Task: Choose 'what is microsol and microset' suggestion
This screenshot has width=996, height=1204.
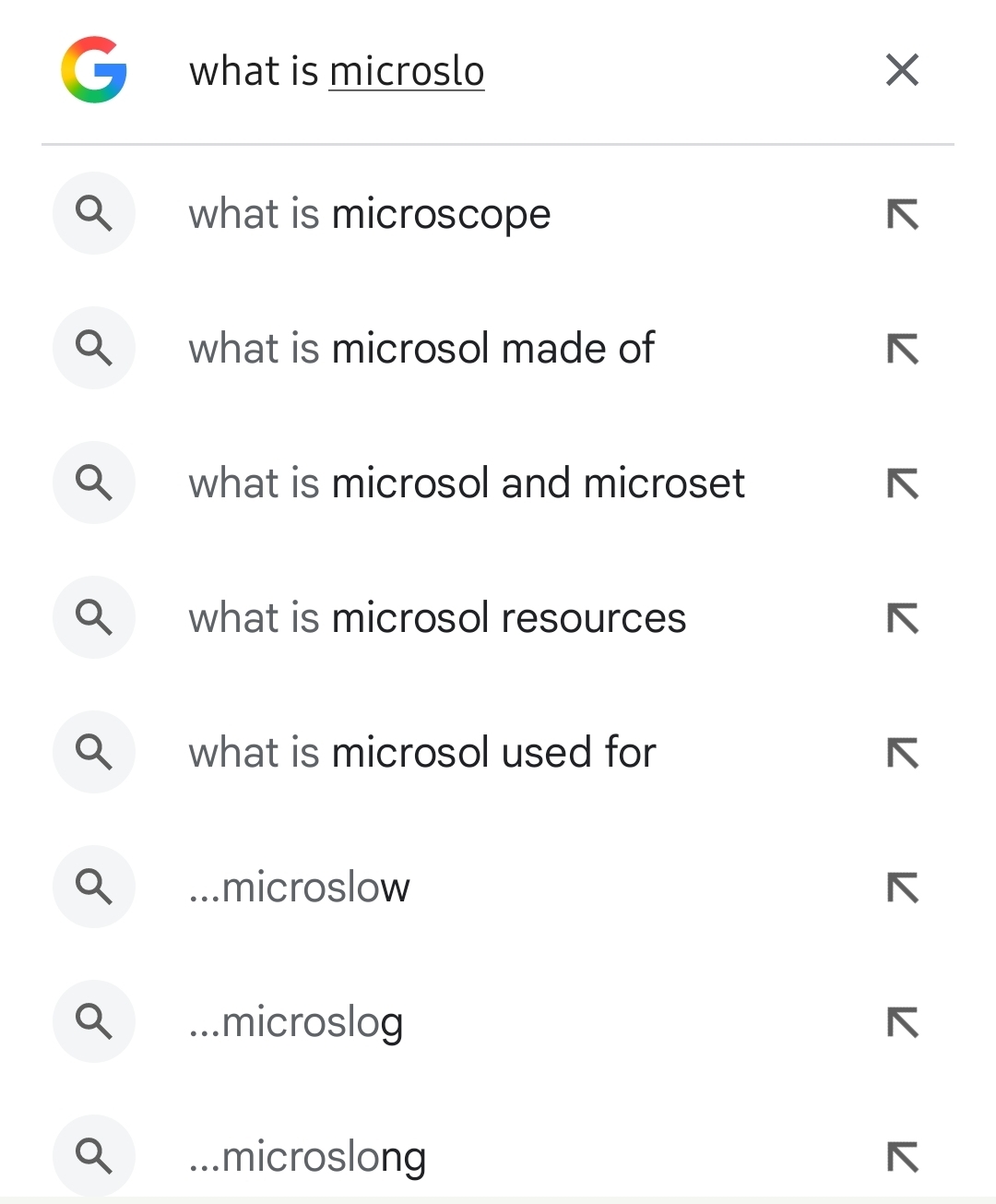Action: (x=467, y=483)
